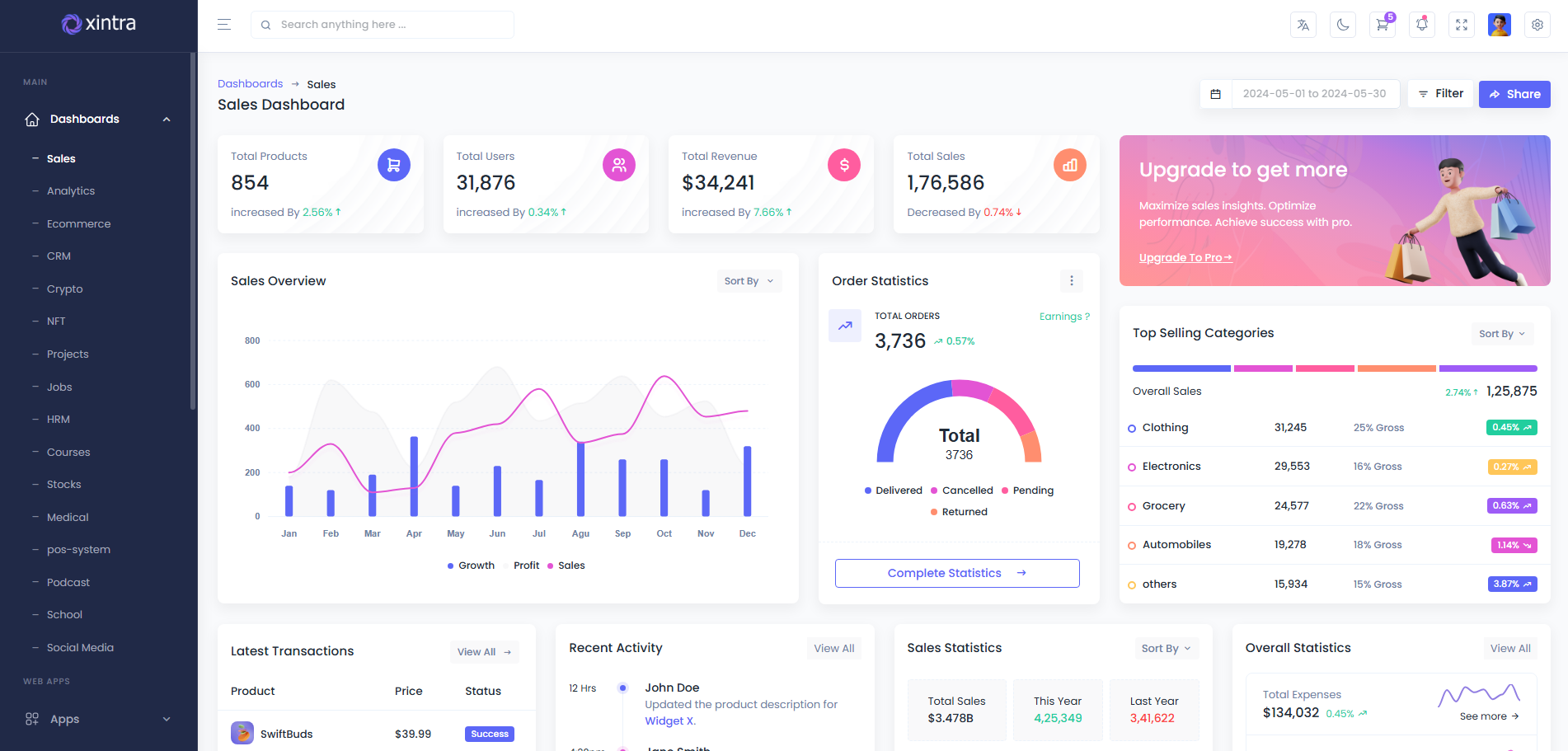This screenshot has height=751, width=1568.
Task: Open the date range picker field
Action: (1315, 94)
